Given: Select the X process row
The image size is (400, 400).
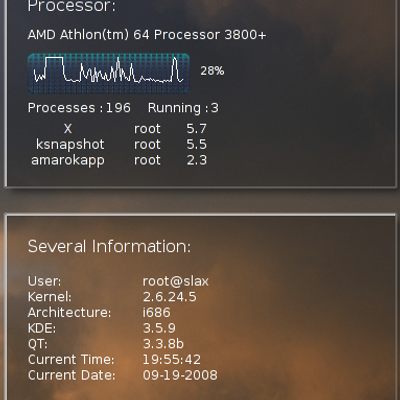Looking at the screenshot, I should click(119, 129).
